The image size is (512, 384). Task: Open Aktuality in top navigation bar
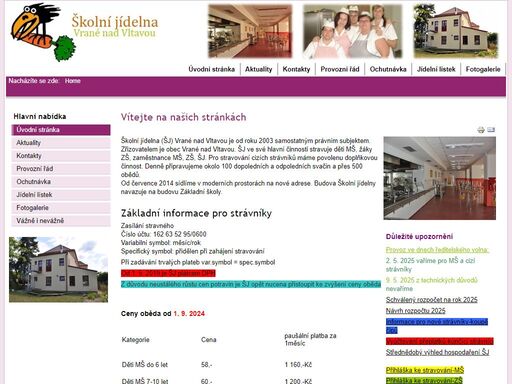259,69
